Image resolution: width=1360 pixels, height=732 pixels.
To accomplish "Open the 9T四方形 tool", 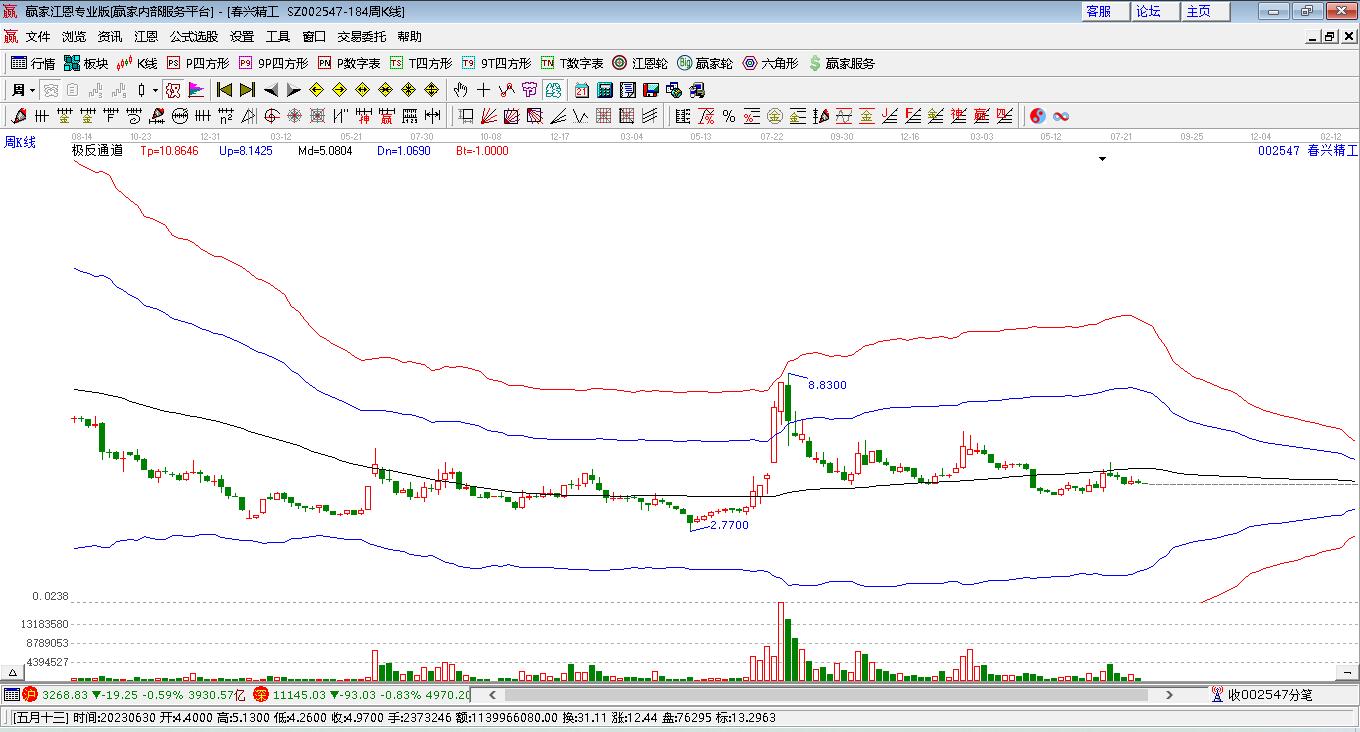I will [x=496, y=63].
